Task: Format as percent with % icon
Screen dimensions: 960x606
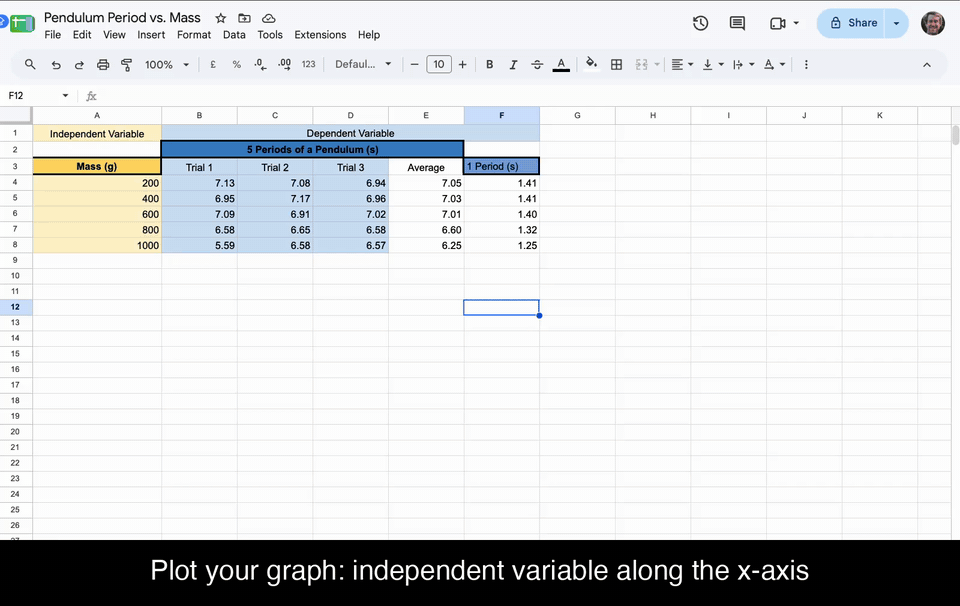Action: (236, 64)
